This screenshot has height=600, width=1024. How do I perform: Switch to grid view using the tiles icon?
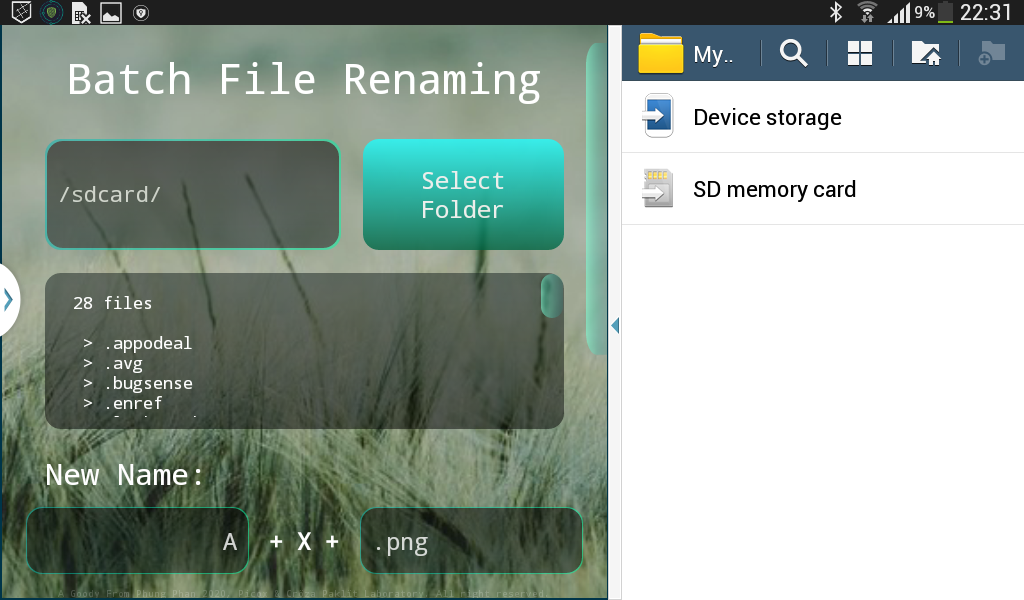(860, 53)
